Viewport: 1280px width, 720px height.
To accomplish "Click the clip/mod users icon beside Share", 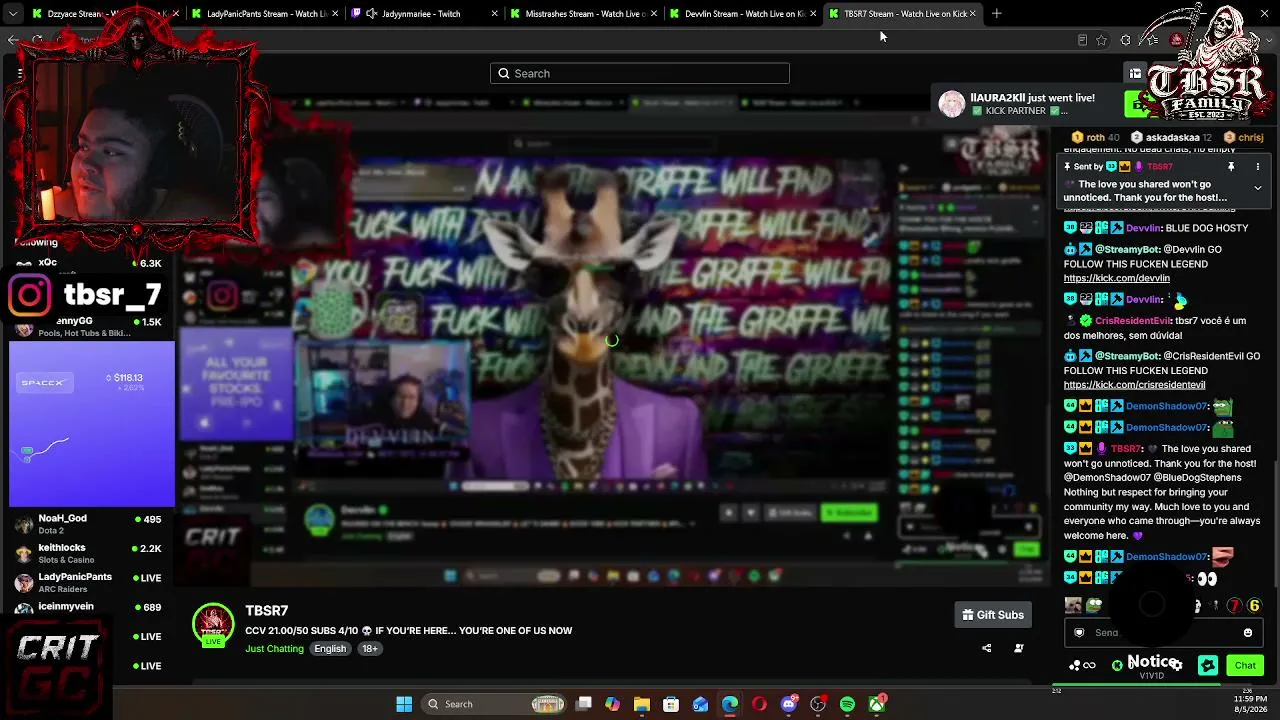I will coord(1018,648).
